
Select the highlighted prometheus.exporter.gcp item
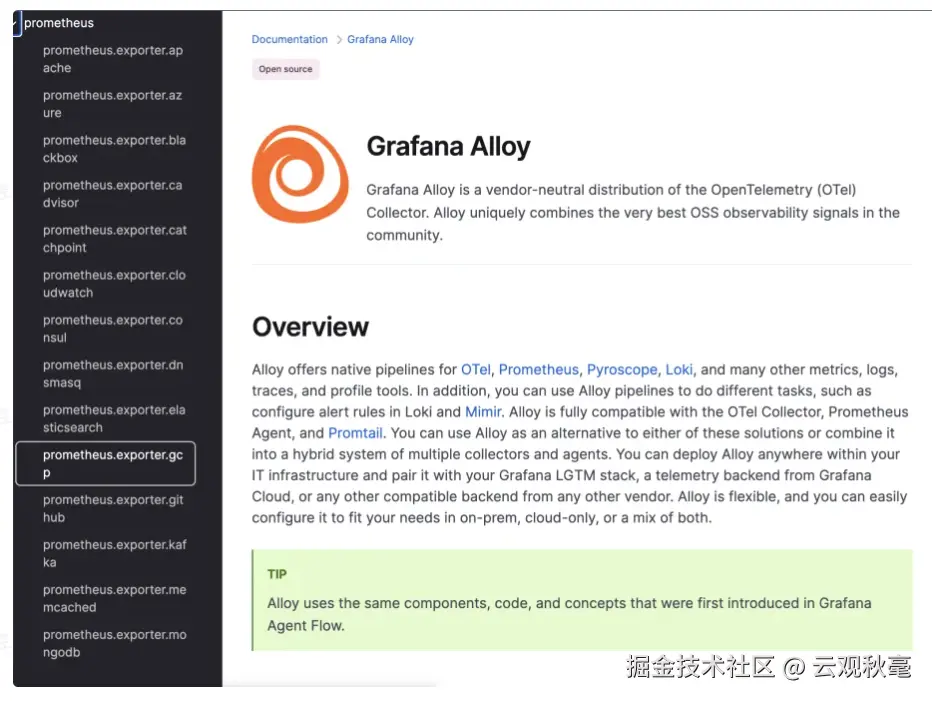click(106, 464)
